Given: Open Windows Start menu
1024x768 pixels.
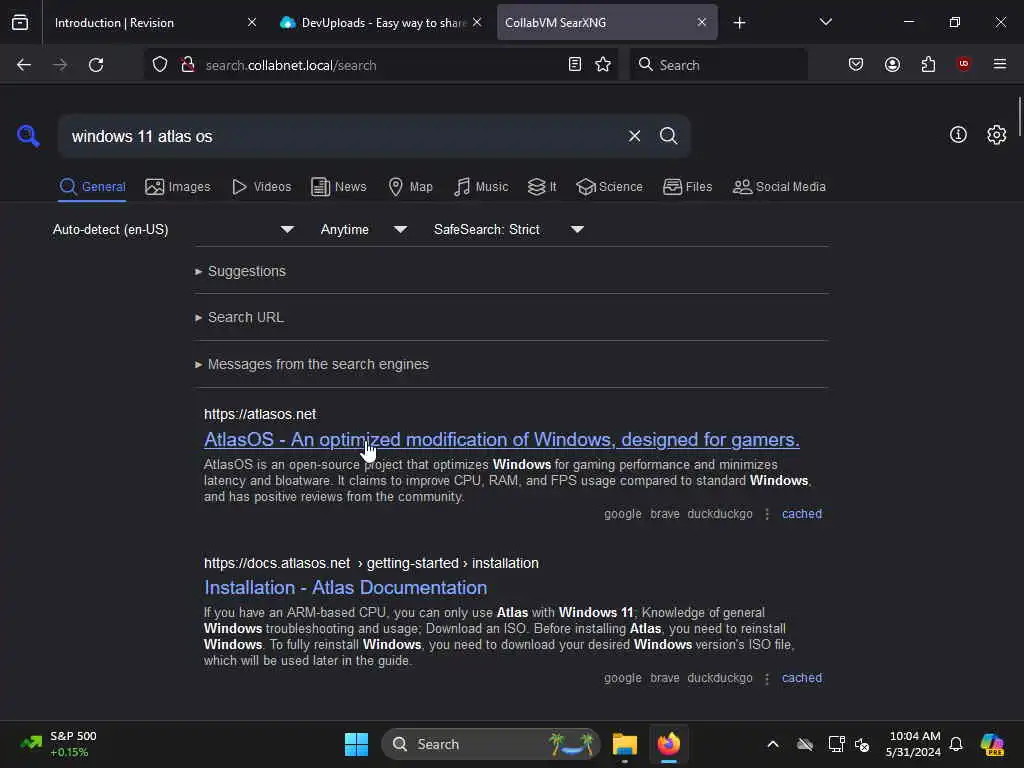Looking at the screenshot, I should click(x=357, y=744).
